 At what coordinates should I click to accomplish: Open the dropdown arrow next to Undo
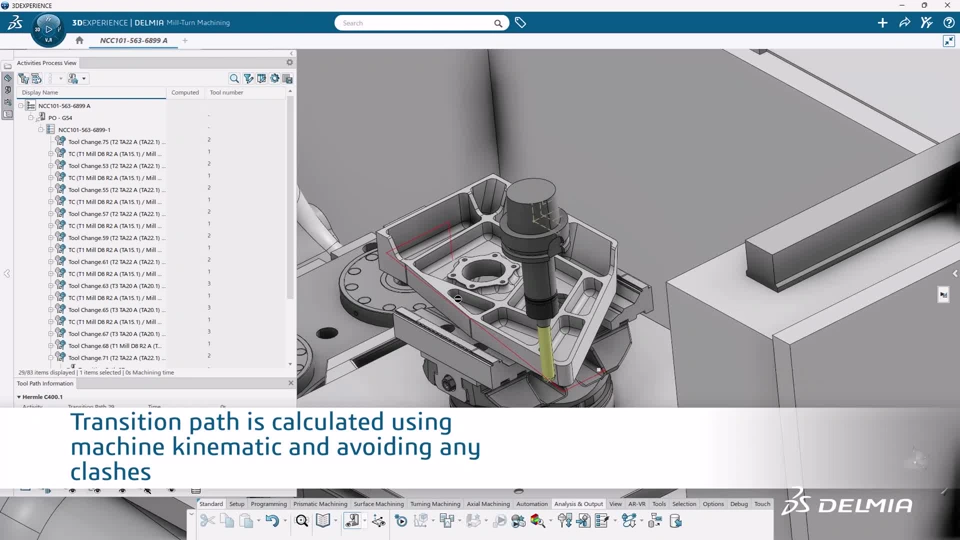[x=285, y=521]
